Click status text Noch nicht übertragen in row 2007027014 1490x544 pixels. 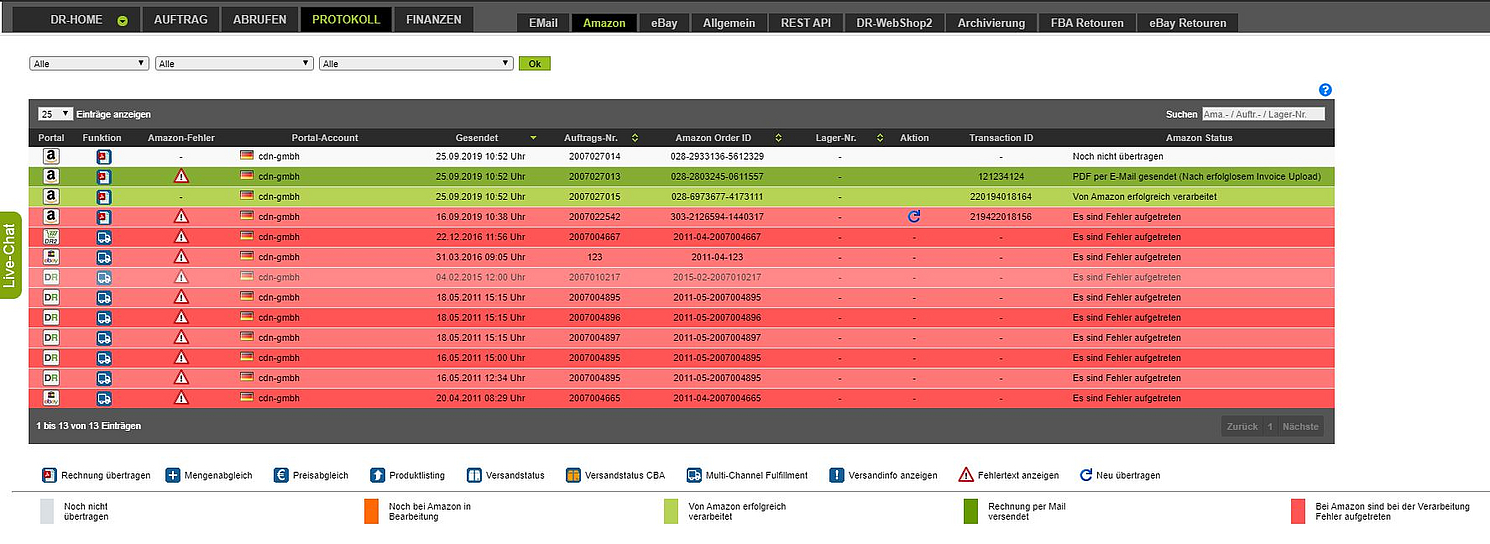point(1118,156)
